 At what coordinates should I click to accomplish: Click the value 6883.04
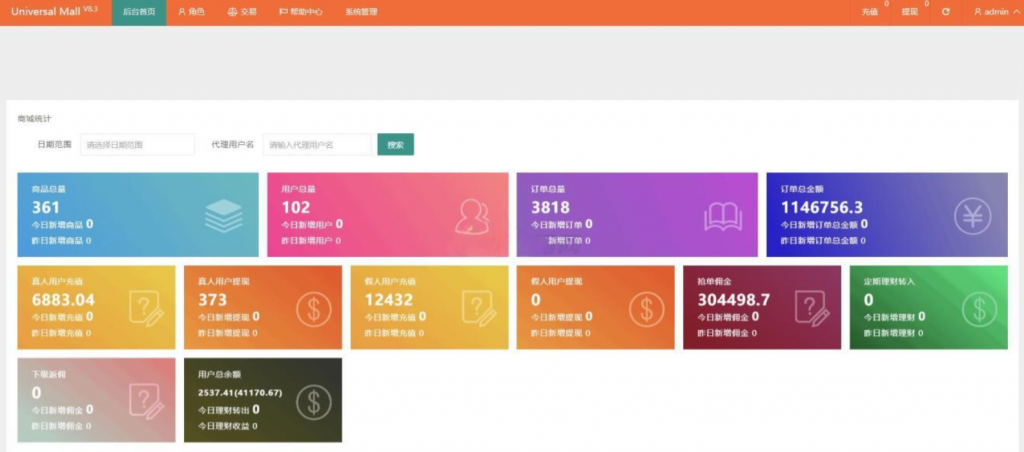coord(63,300)
